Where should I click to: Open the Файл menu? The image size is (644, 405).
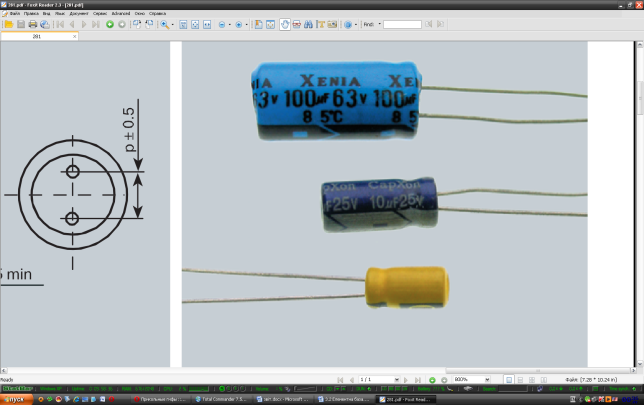click(15, 14)
